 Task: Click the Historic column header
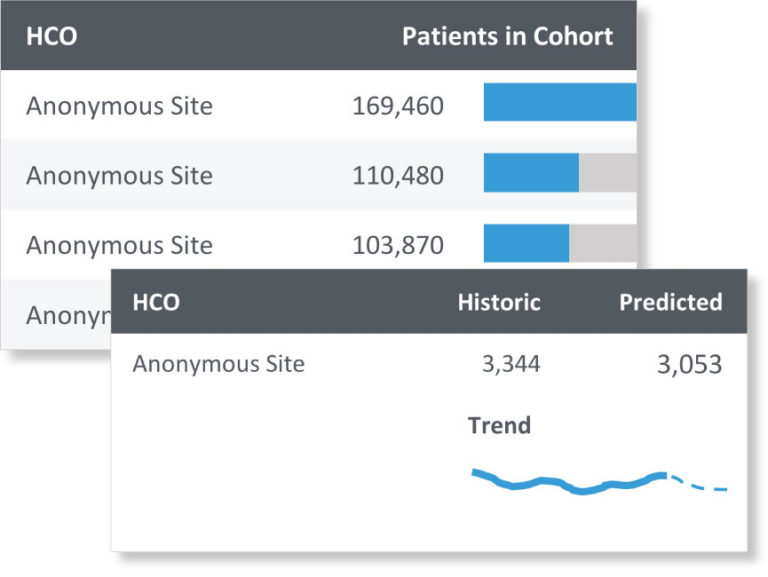(498, 301)
